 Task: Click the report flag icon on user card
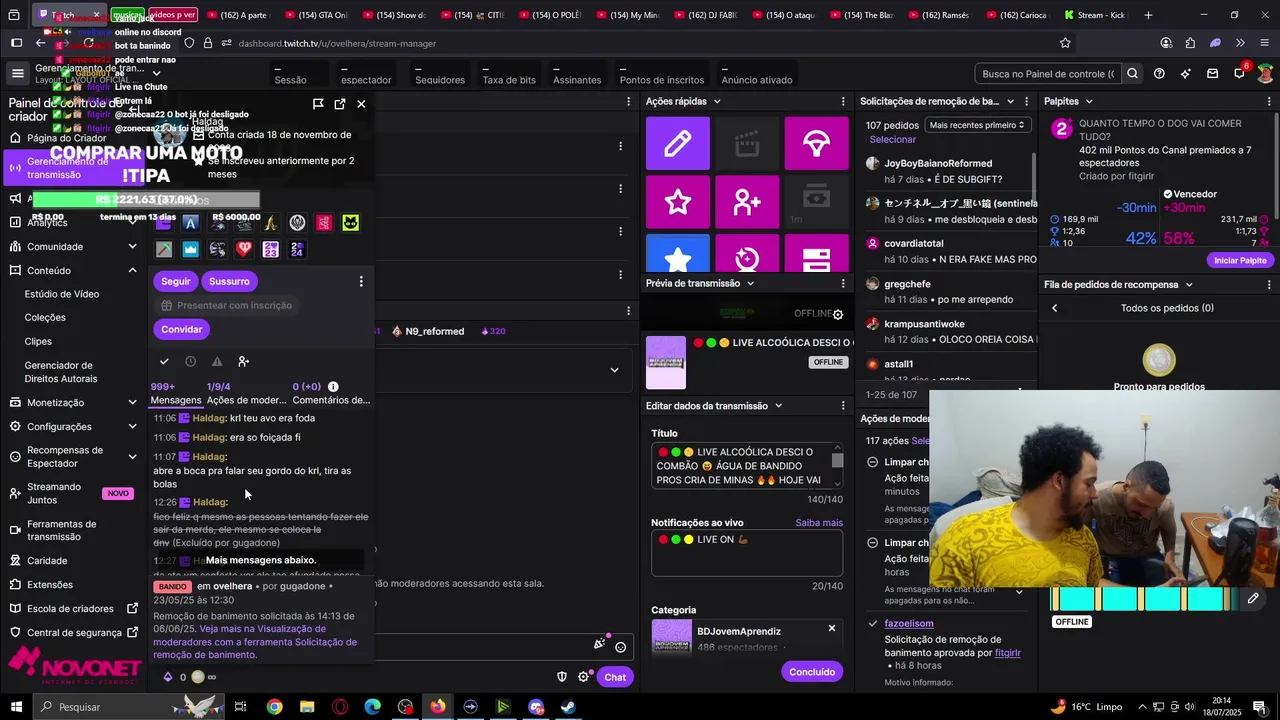tap(318, 103)
